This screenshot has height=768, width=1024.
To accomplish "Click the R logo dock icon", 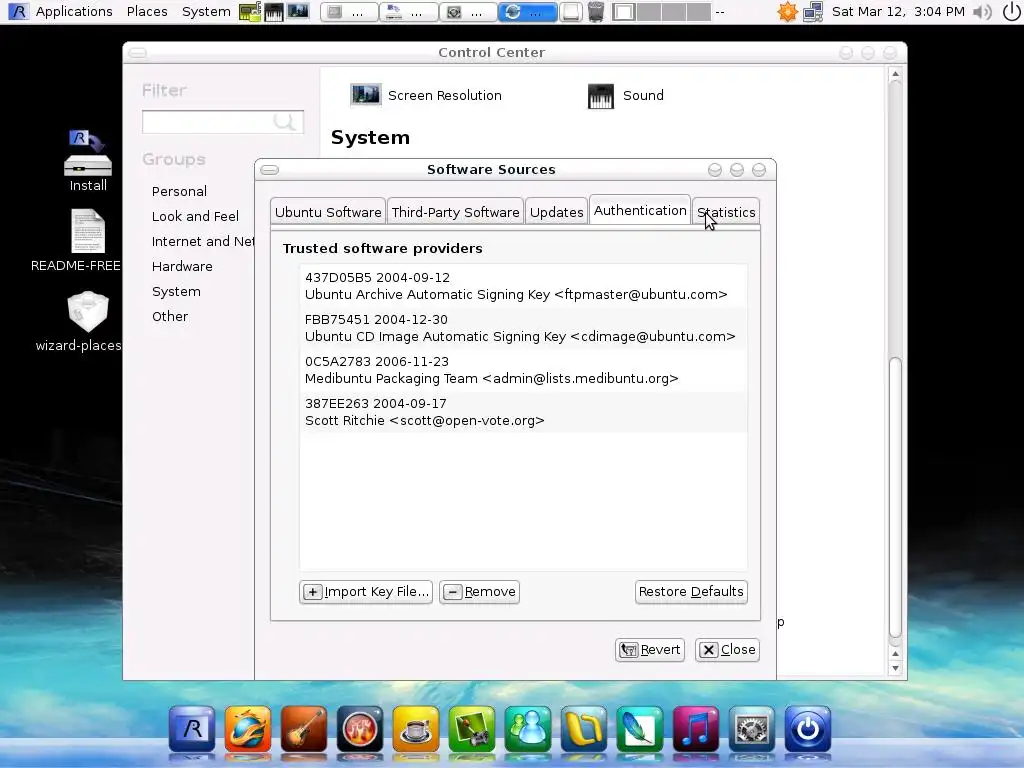I will click(x=192, y=729).
